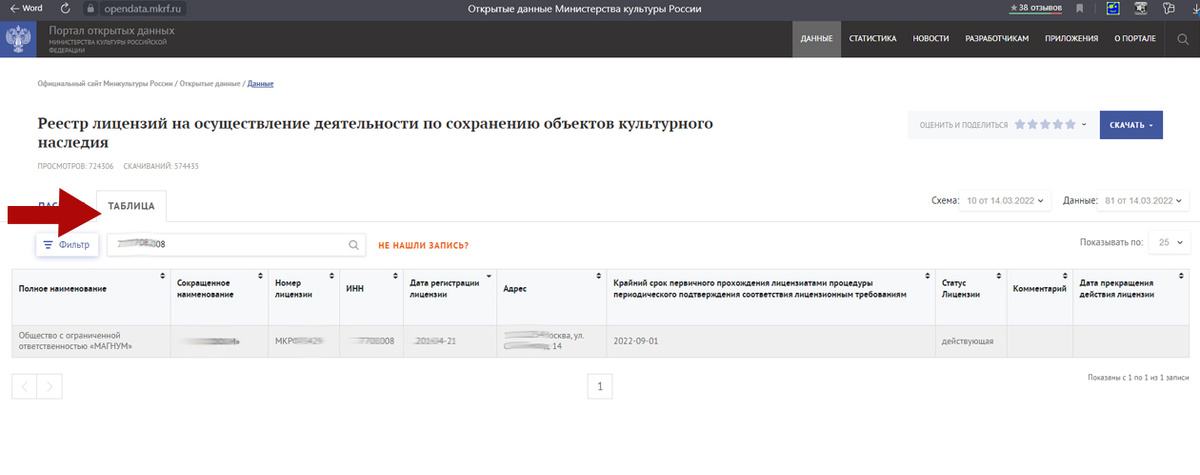This screenshot has height=475, width=1200.
Task: Click the next page chevron in pagination
Action: coord(50,386)
